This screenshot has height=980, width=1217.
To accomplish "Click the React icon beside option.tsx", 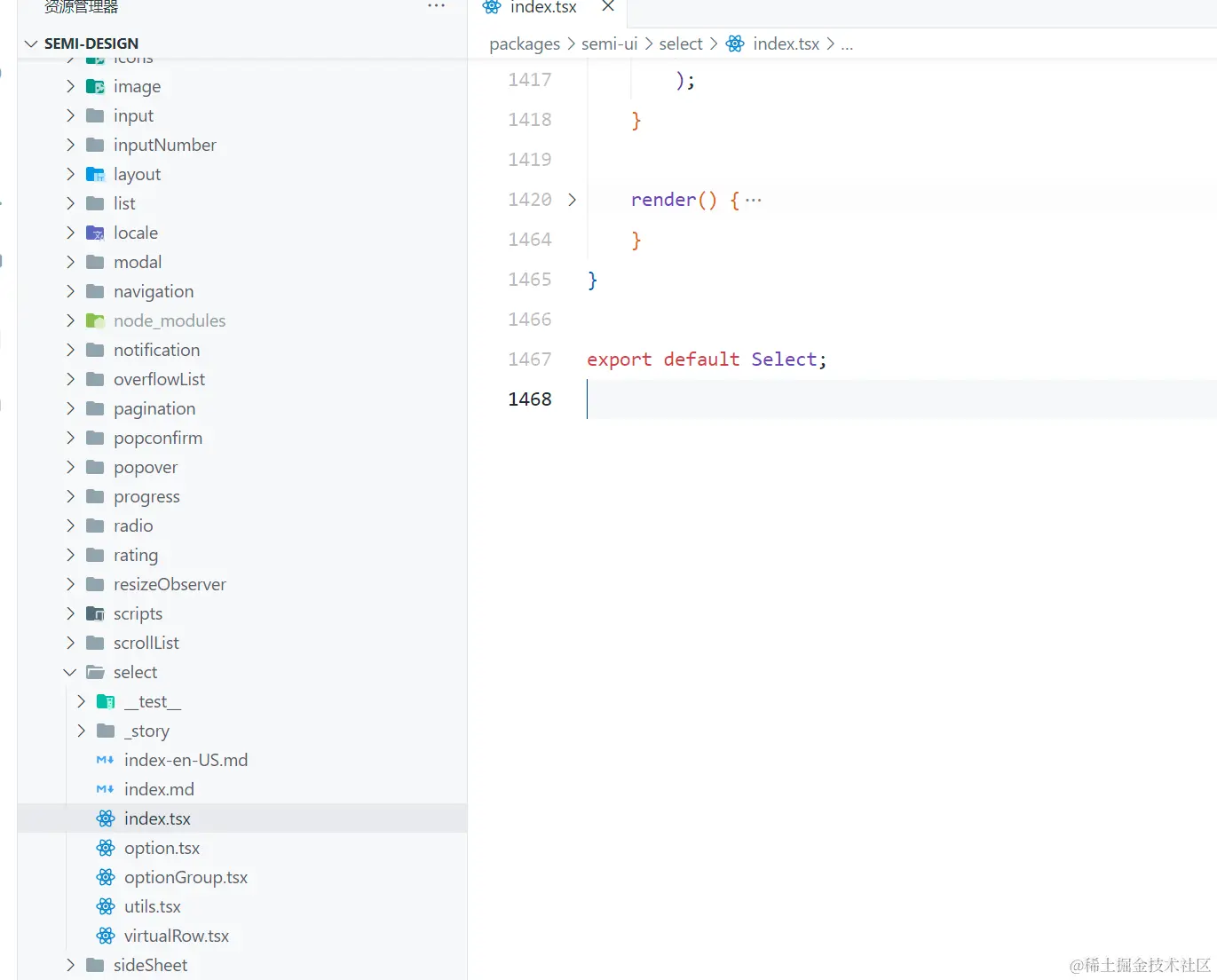I will (106, 848).
